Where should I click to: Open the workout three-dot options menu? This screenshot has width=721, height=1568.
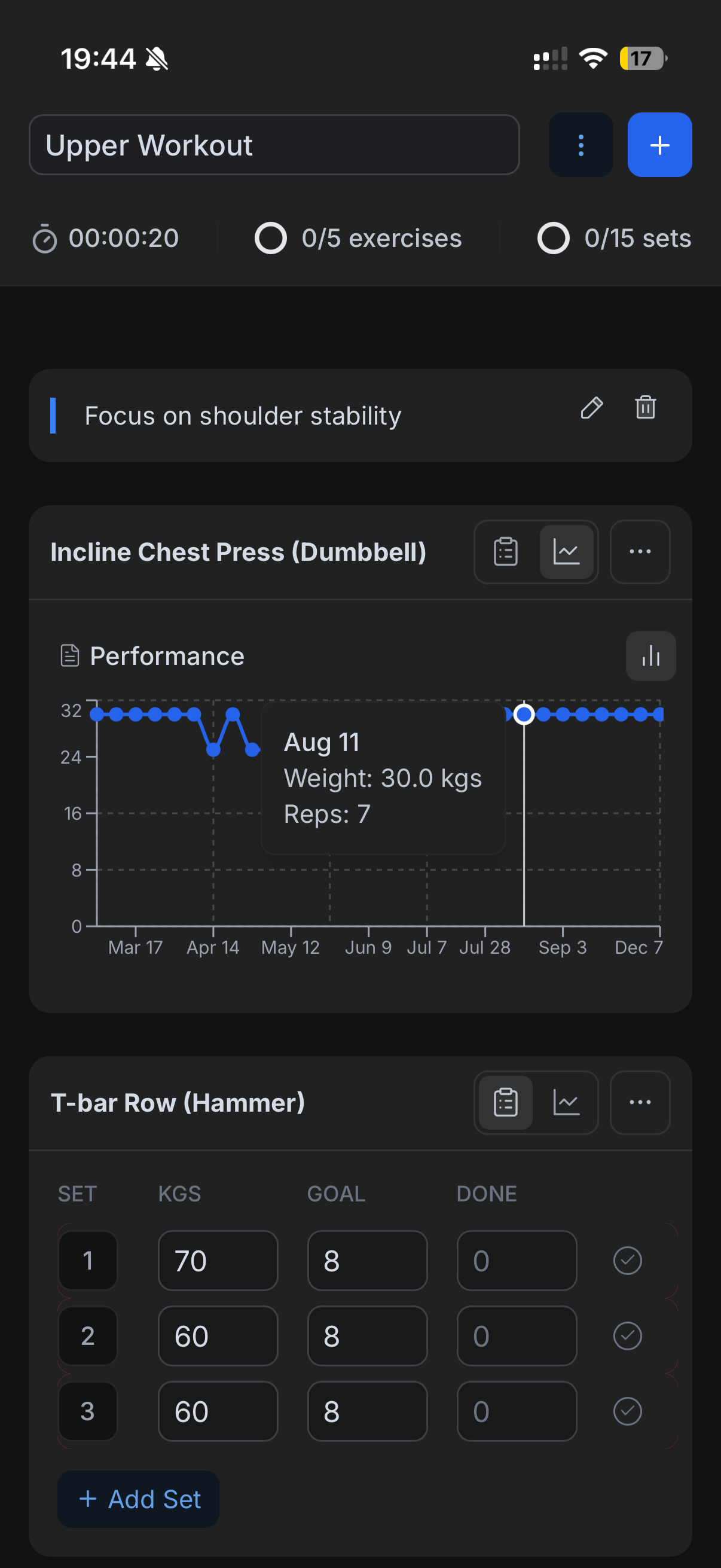(581, 145)
